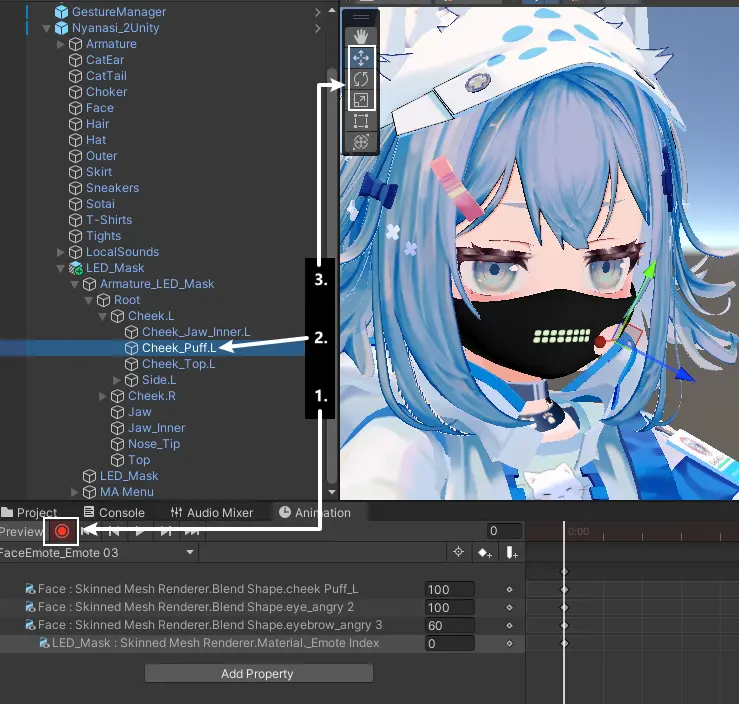Screen dimensions: 739x704
Task: Toggle the Preview button
Action: [21, 532]
